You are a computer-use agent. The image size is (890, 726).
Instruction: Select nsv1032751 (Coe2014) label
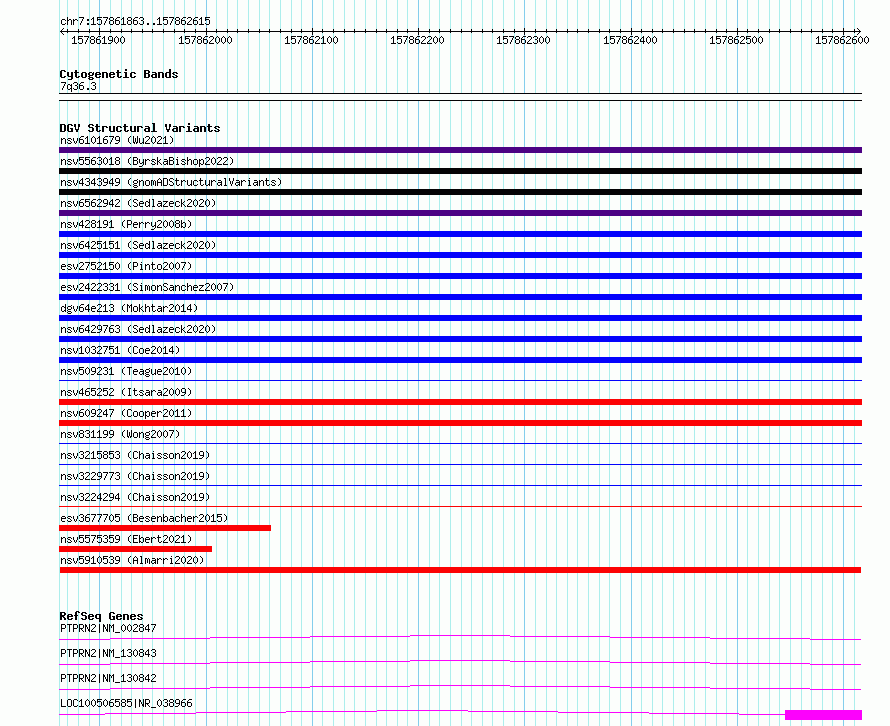[x=120, y=350]
